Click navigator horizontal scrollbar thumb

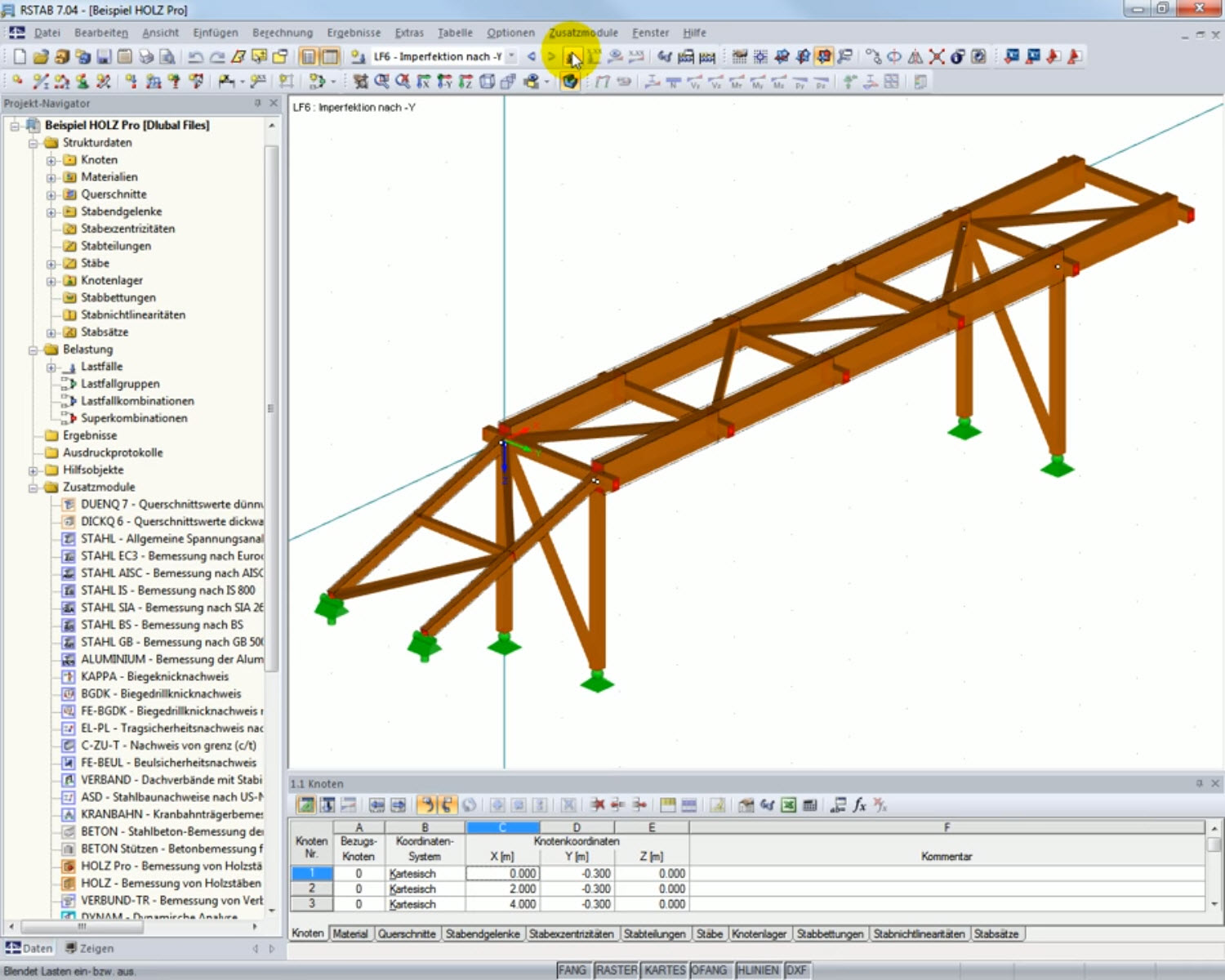82,927
